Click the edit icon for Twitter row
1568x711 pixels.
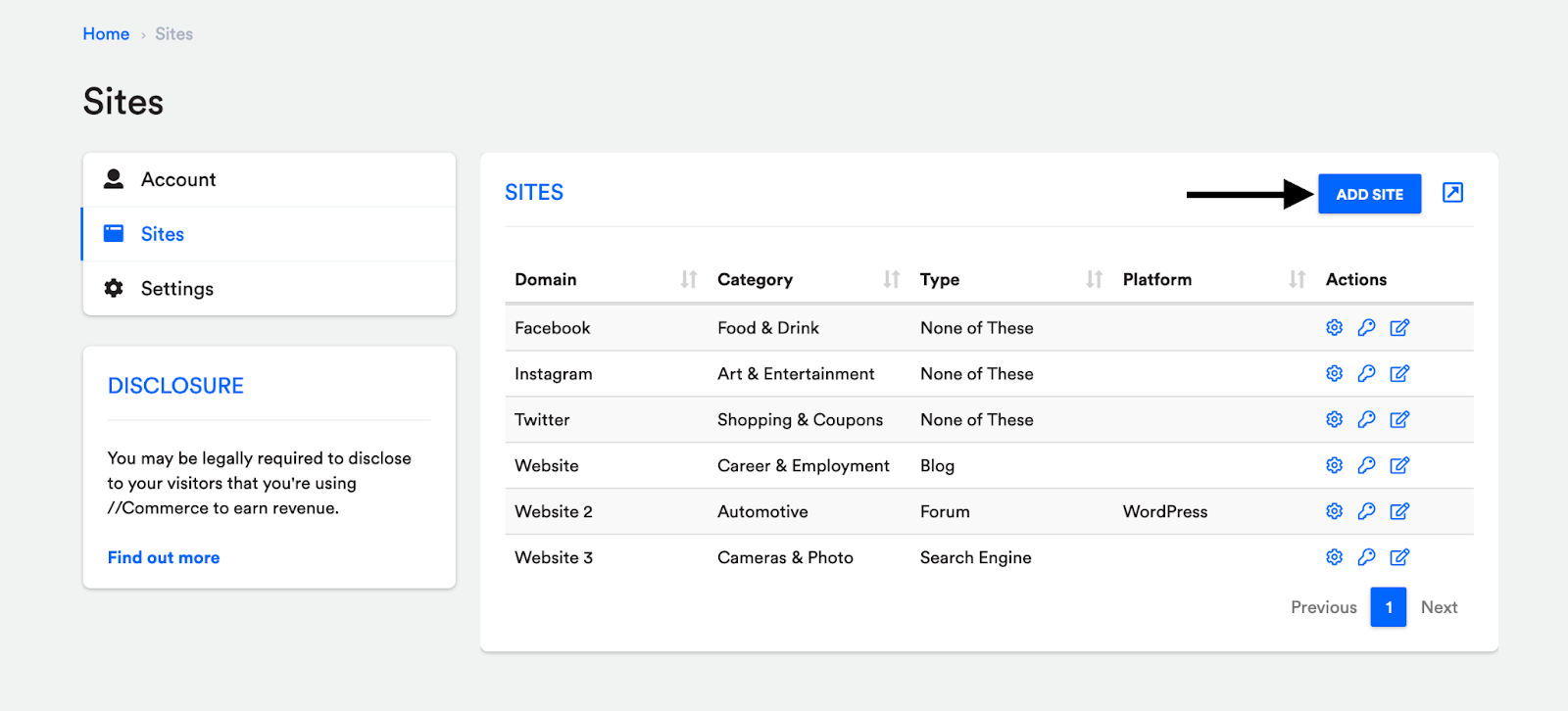click(1399, 420)
